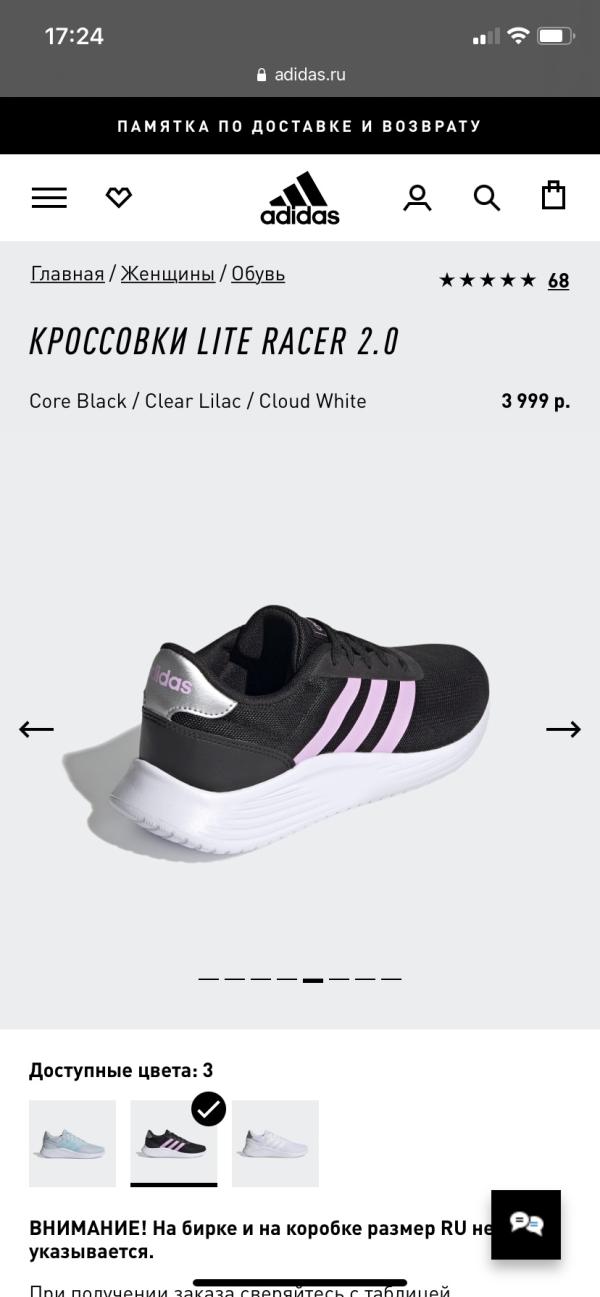Select the grey-blue color variant thumbnail

72,1143
